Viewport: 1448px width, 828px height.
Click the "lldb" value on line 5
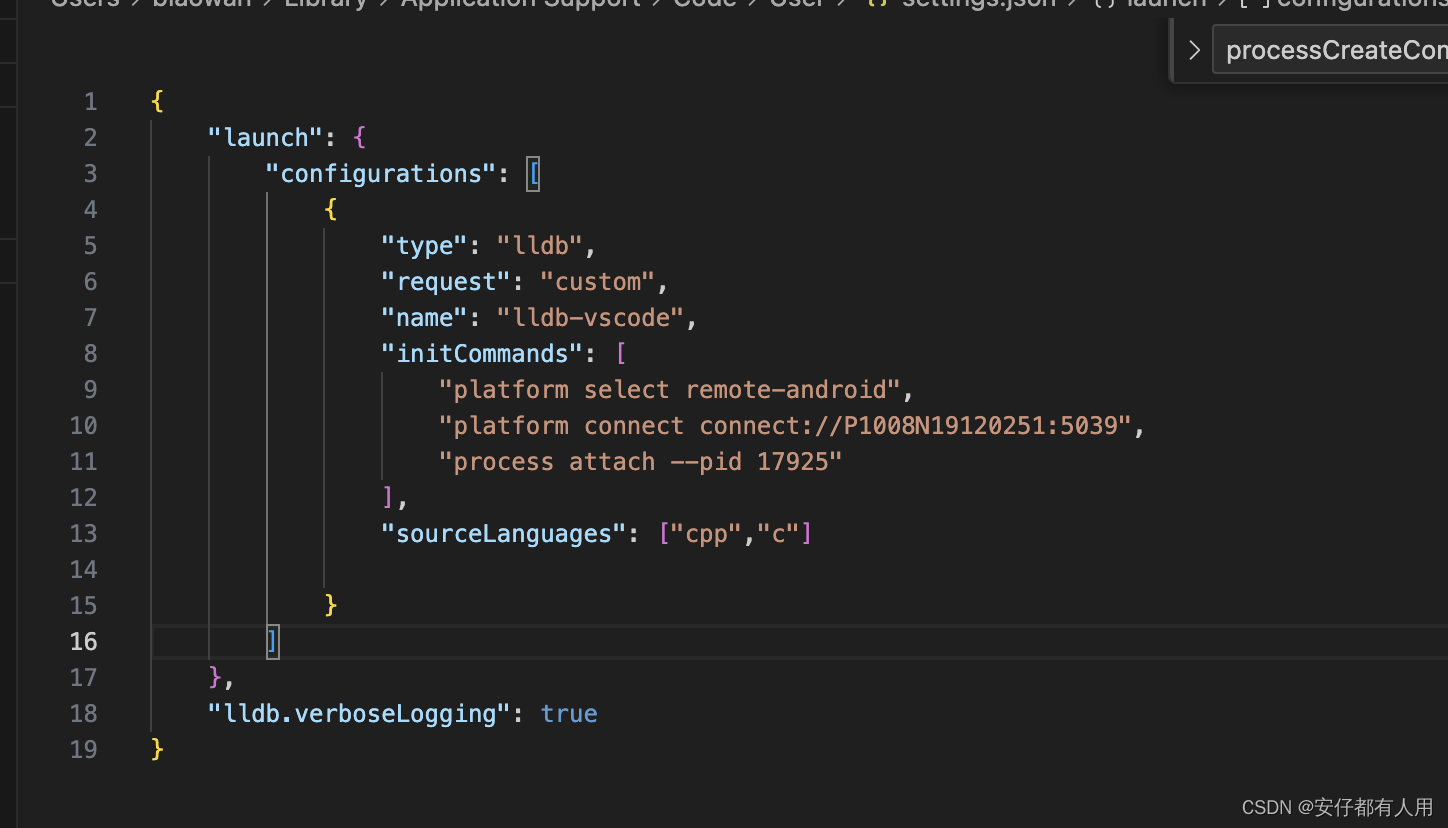click(540, 246)
